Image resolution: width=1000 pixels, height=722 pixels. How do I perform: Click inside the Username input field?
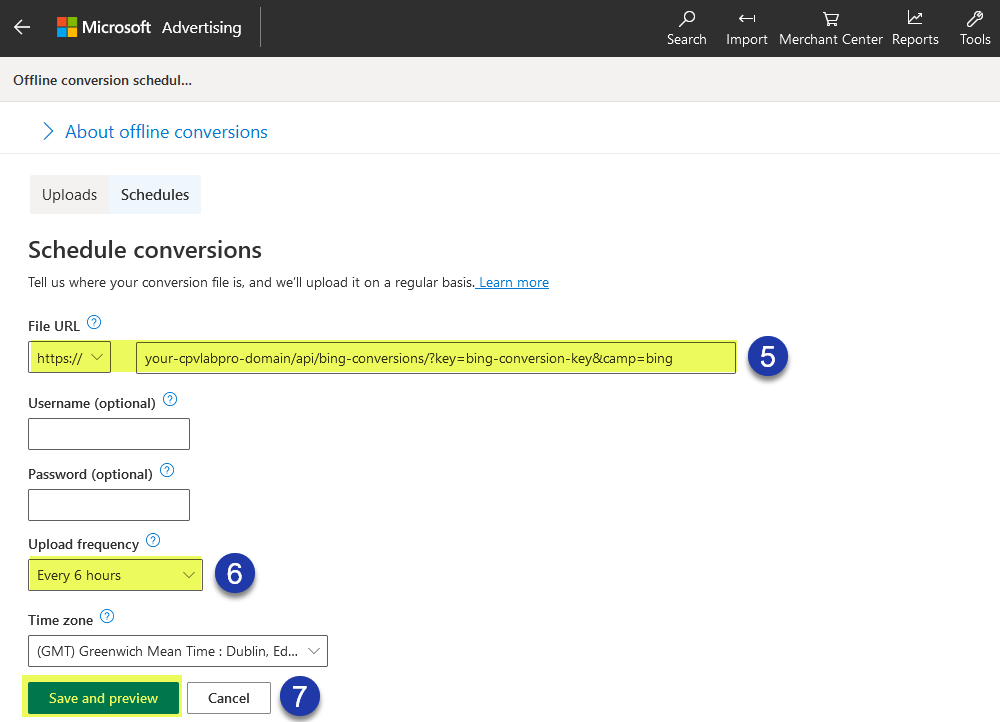point(108,433)
